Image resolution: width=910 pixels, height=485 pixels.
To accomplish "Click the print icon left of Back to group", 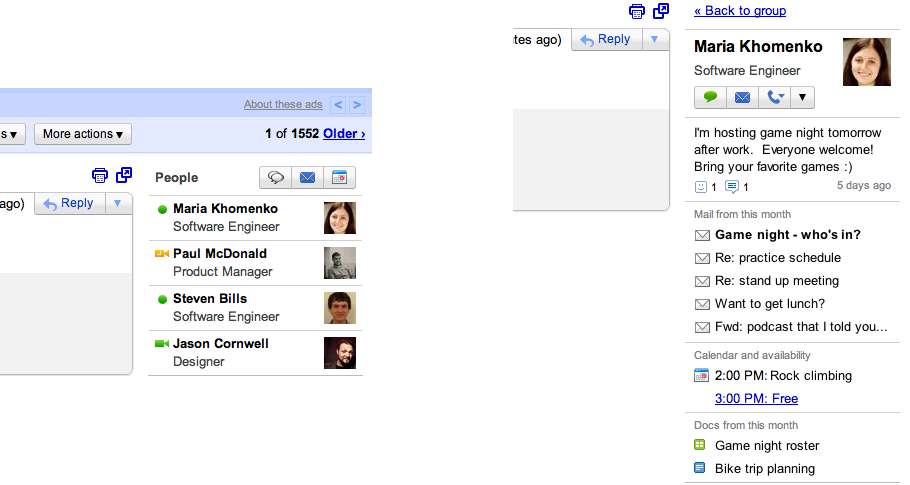I will click(x=637, y=11).
